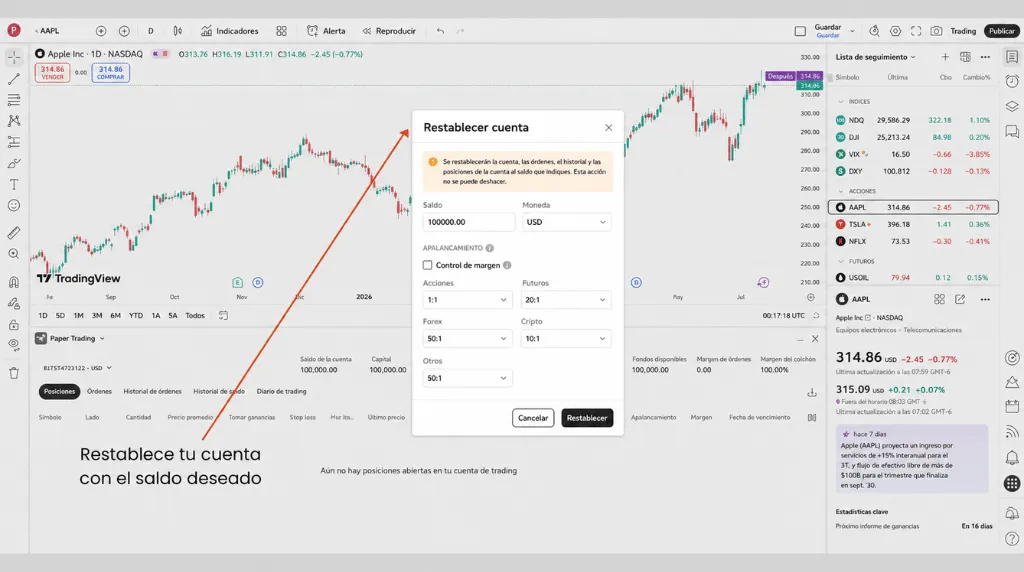Screen dimensions: 1024x572
Task: Open the Futuros leverage 20:1 dropdown
Action: tap(566, 300)
